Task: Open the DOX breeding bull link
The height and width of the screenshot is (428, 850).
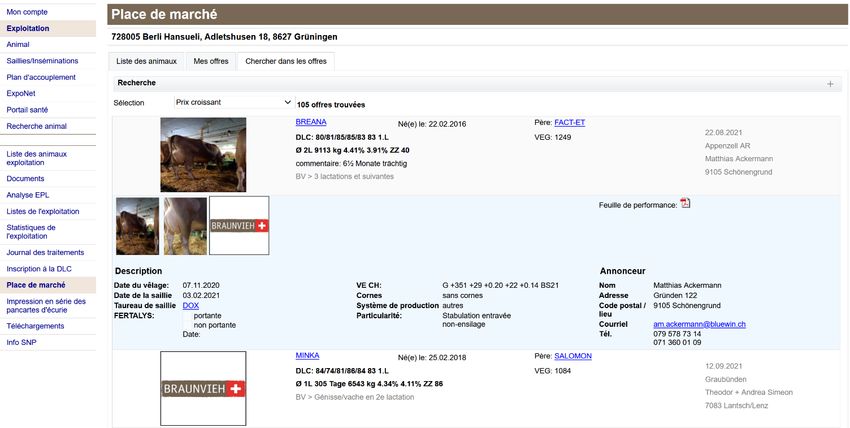Action: (190, 305)
